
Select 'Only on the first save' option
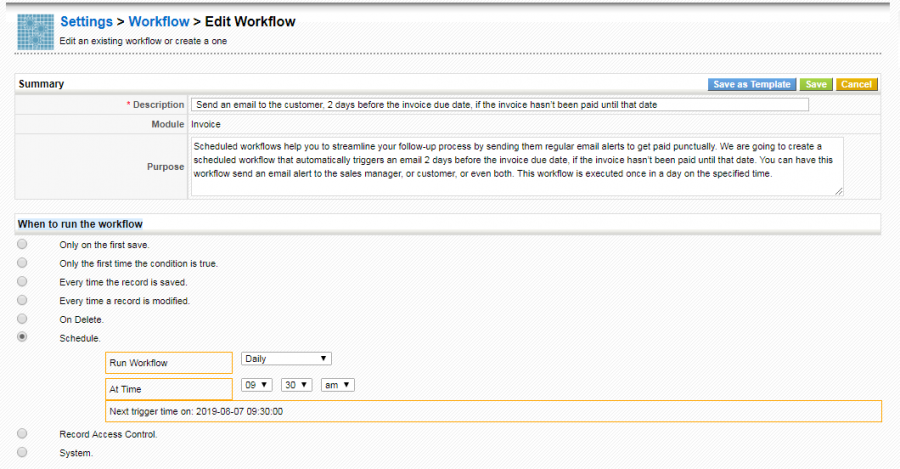22,245
